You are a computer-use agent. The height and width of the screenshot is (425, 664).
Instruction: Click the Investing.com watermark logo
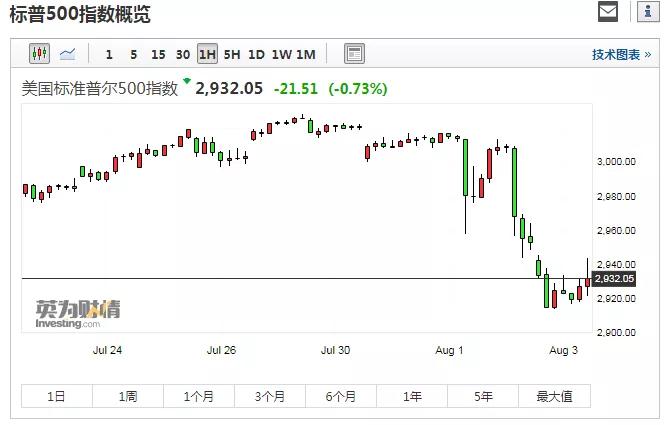pyautogui.click(x=77, y=313)
